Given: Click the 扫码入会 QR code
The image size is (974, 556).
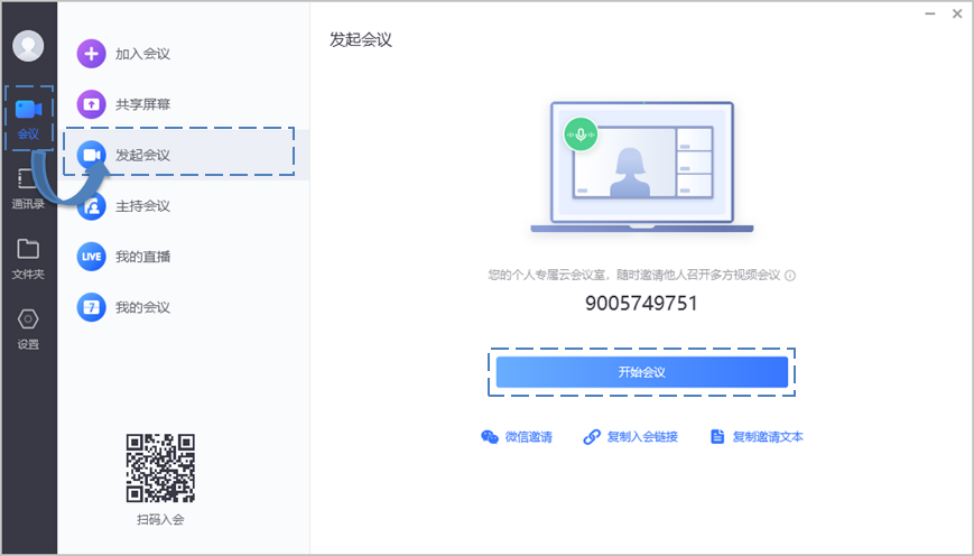Looking at the screenshot, I should click(x=160, y=468).
